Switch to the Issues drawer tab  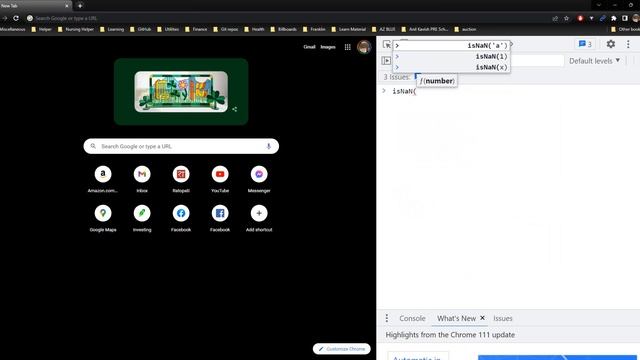tap(502, 318)
